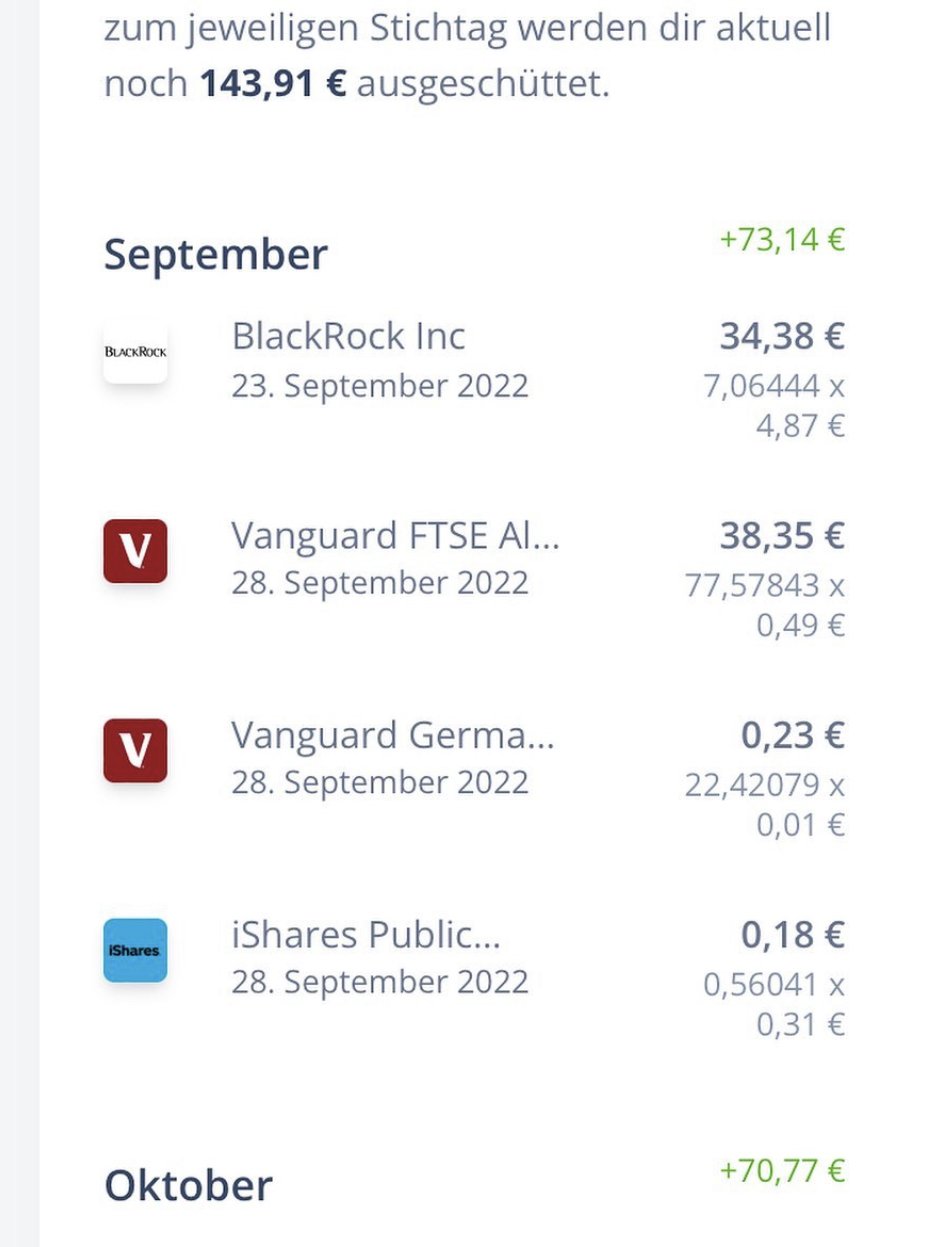Click the 7,06444 x share quantity
The height and width of the screenshot is (1247, 951).
pos(774,385)
